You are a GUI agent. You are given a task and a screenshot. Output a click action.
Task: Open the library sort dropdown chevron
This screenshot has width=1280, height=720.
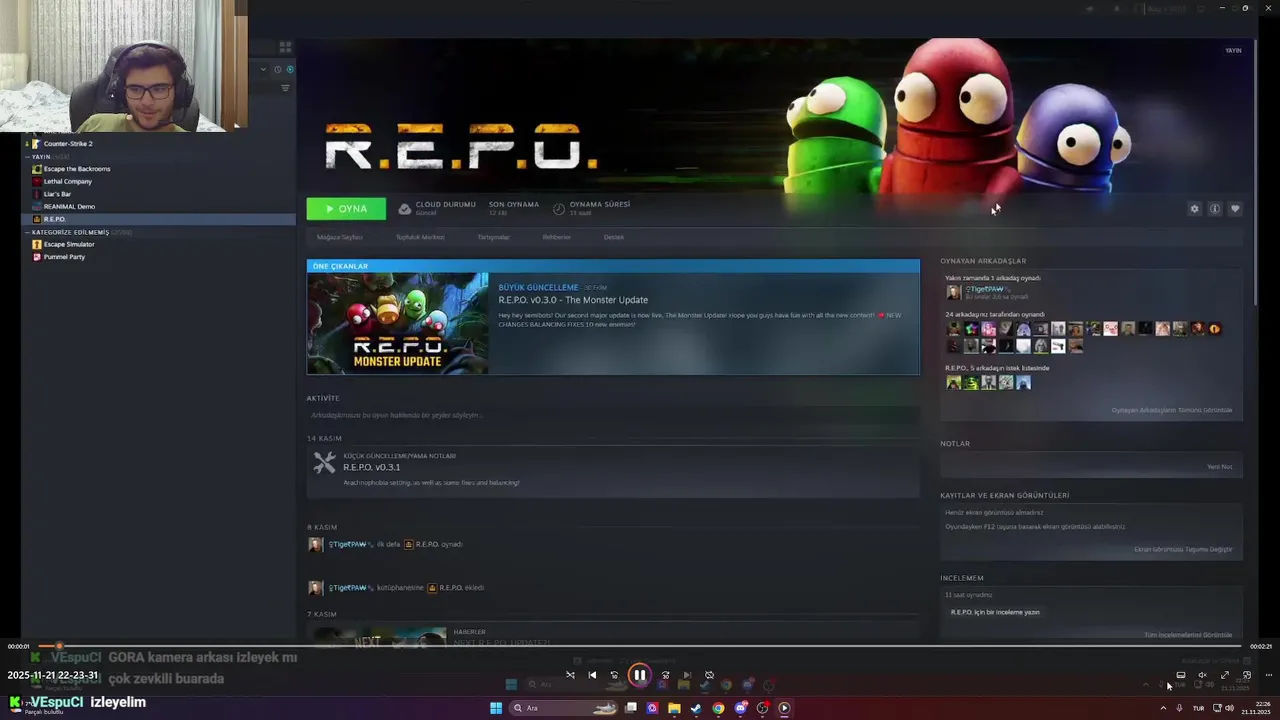[x=264, y=69]
